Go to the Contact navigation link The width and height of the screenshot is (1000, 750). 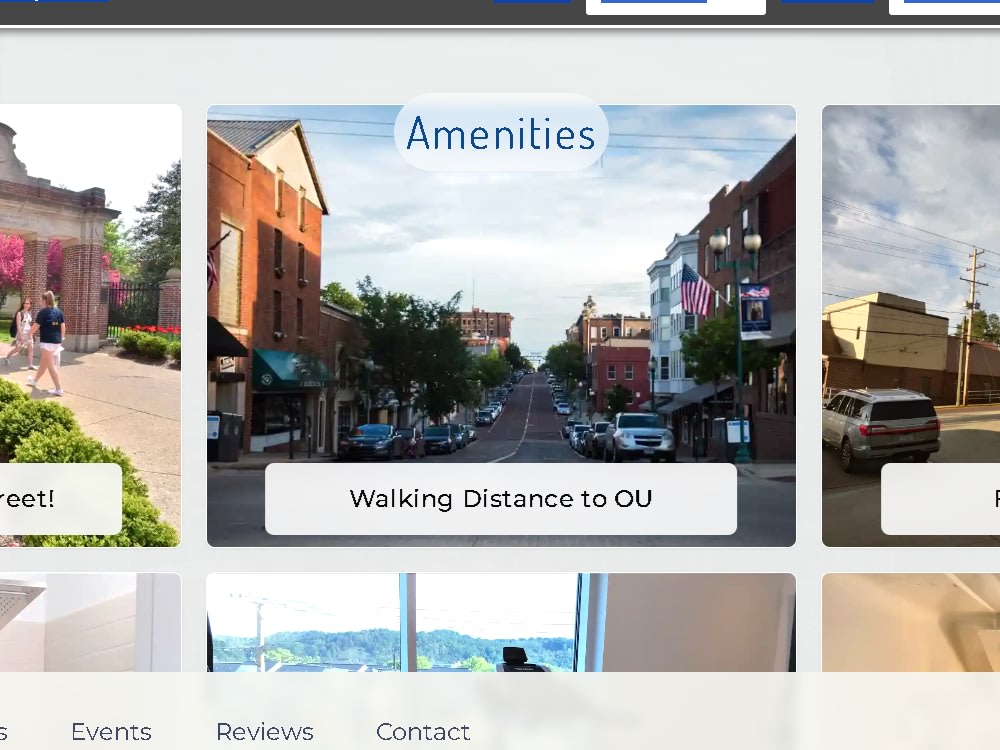(423, 732)
